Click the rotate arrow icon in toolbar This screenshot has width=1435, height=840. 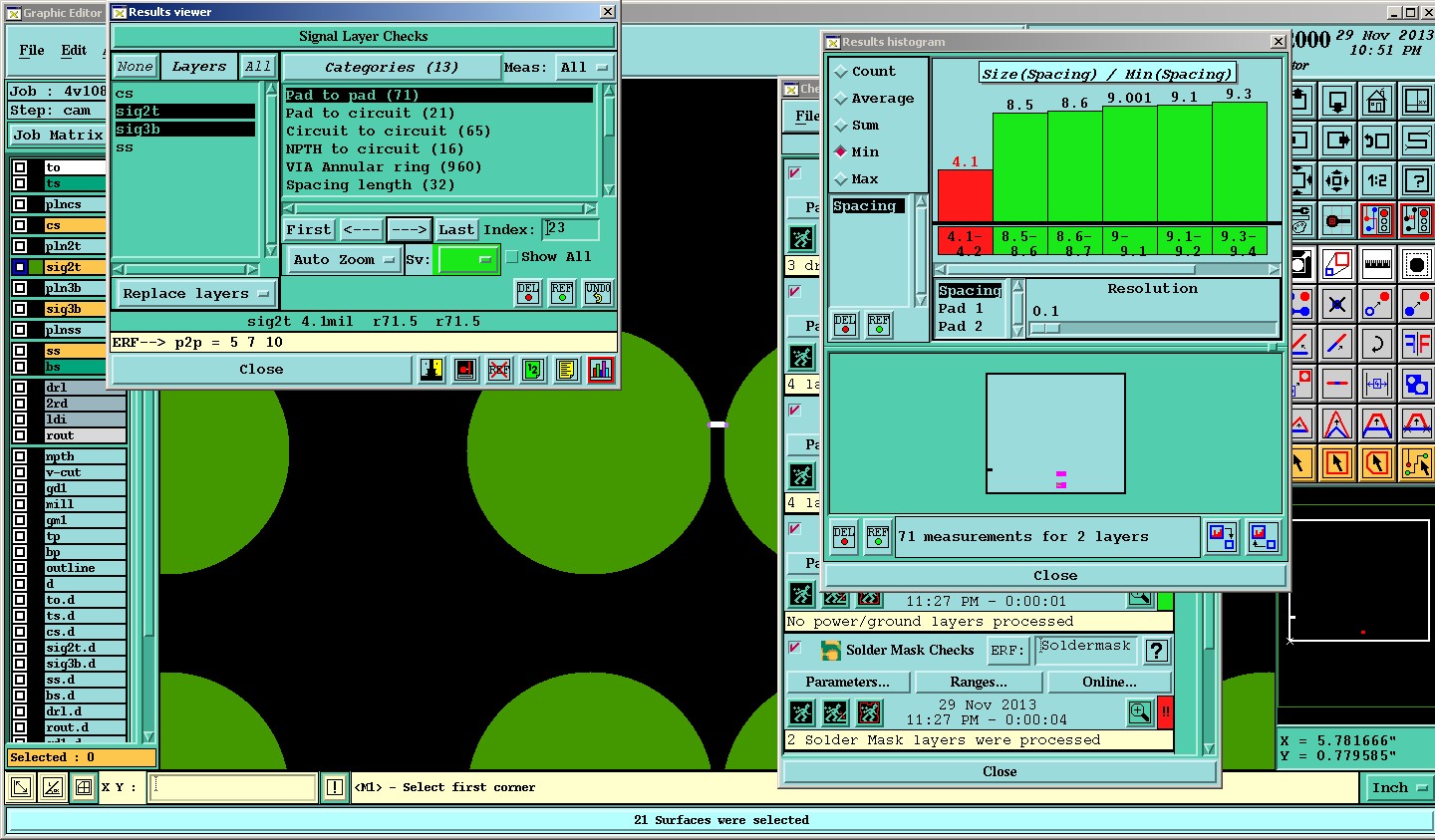point(1376,344)
